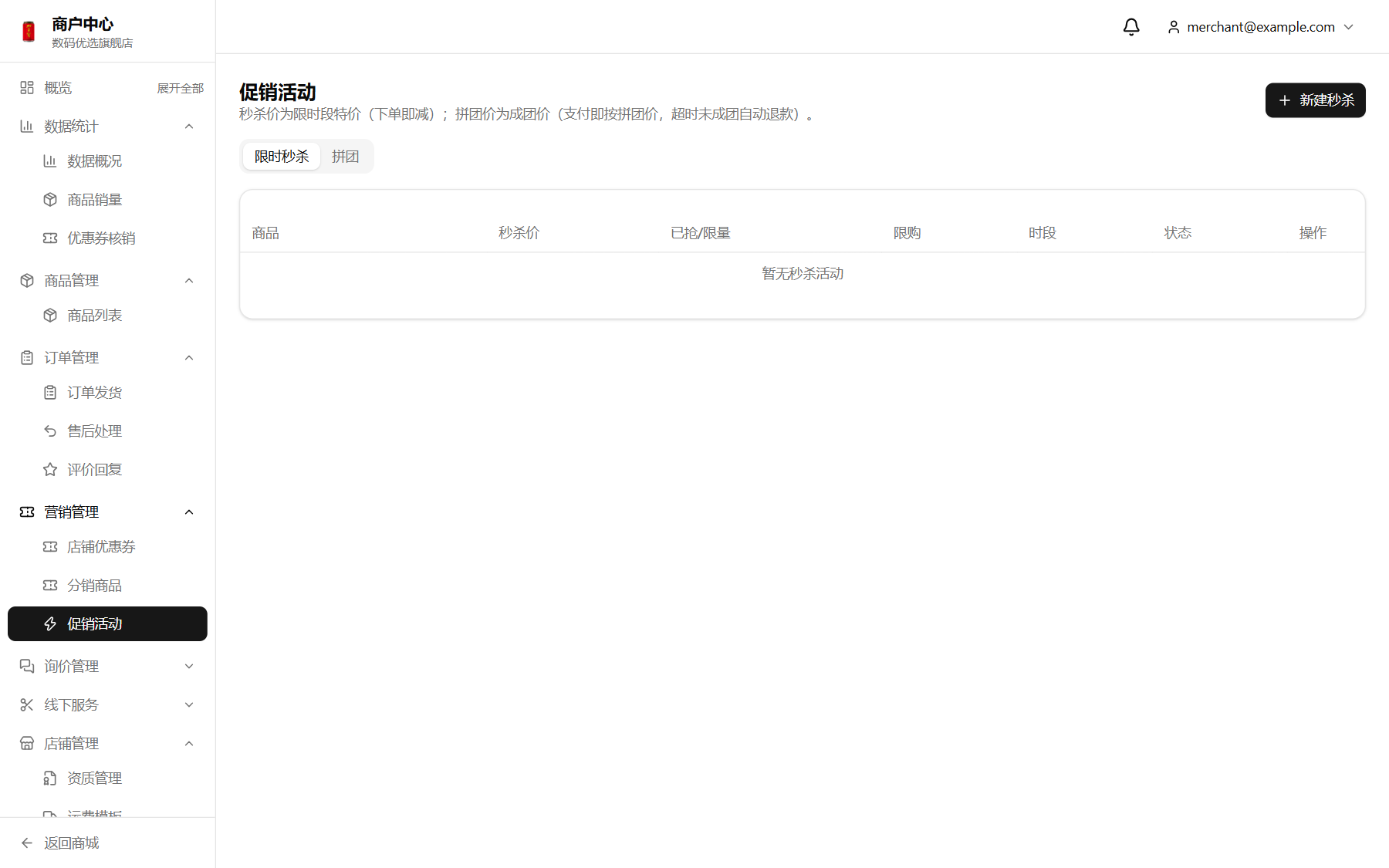Switch to the 限时秒杀 tab
Viewport: 1389px width, 868px height.
tap(282, 157)
